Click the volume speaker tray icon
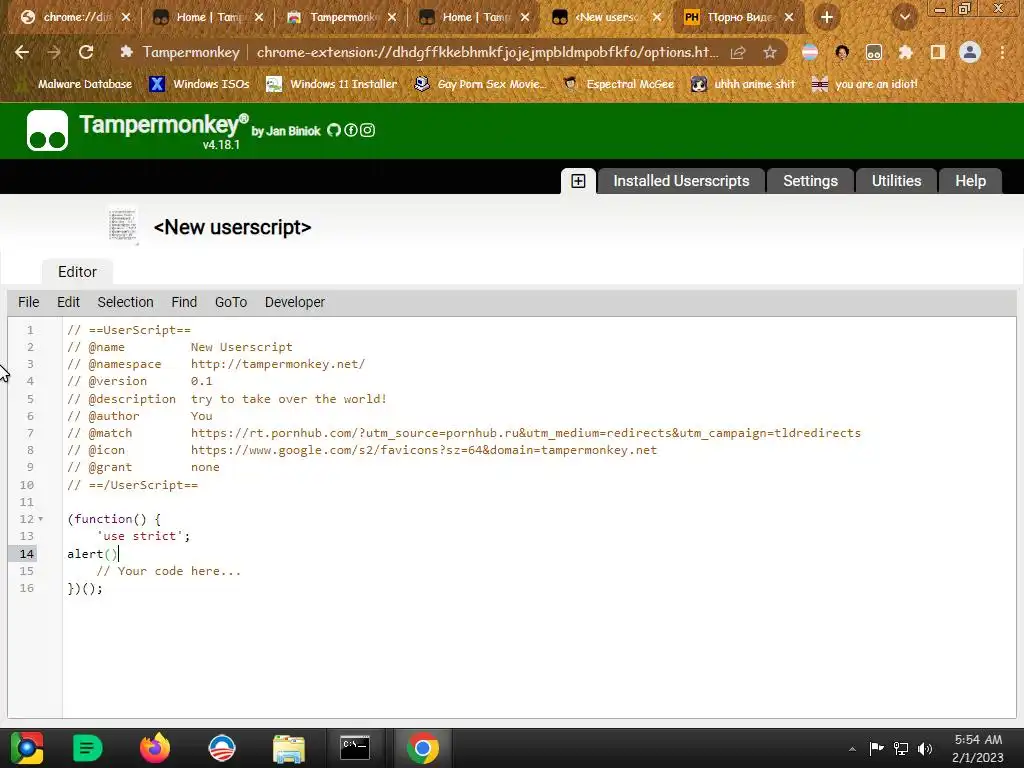Image resolution: width=1024 pixels, height=768 pixels. (925, 748)
